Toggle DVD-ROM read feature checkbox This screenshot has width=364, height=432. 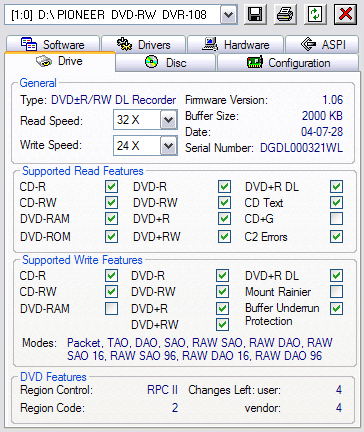tap(111, 237)
